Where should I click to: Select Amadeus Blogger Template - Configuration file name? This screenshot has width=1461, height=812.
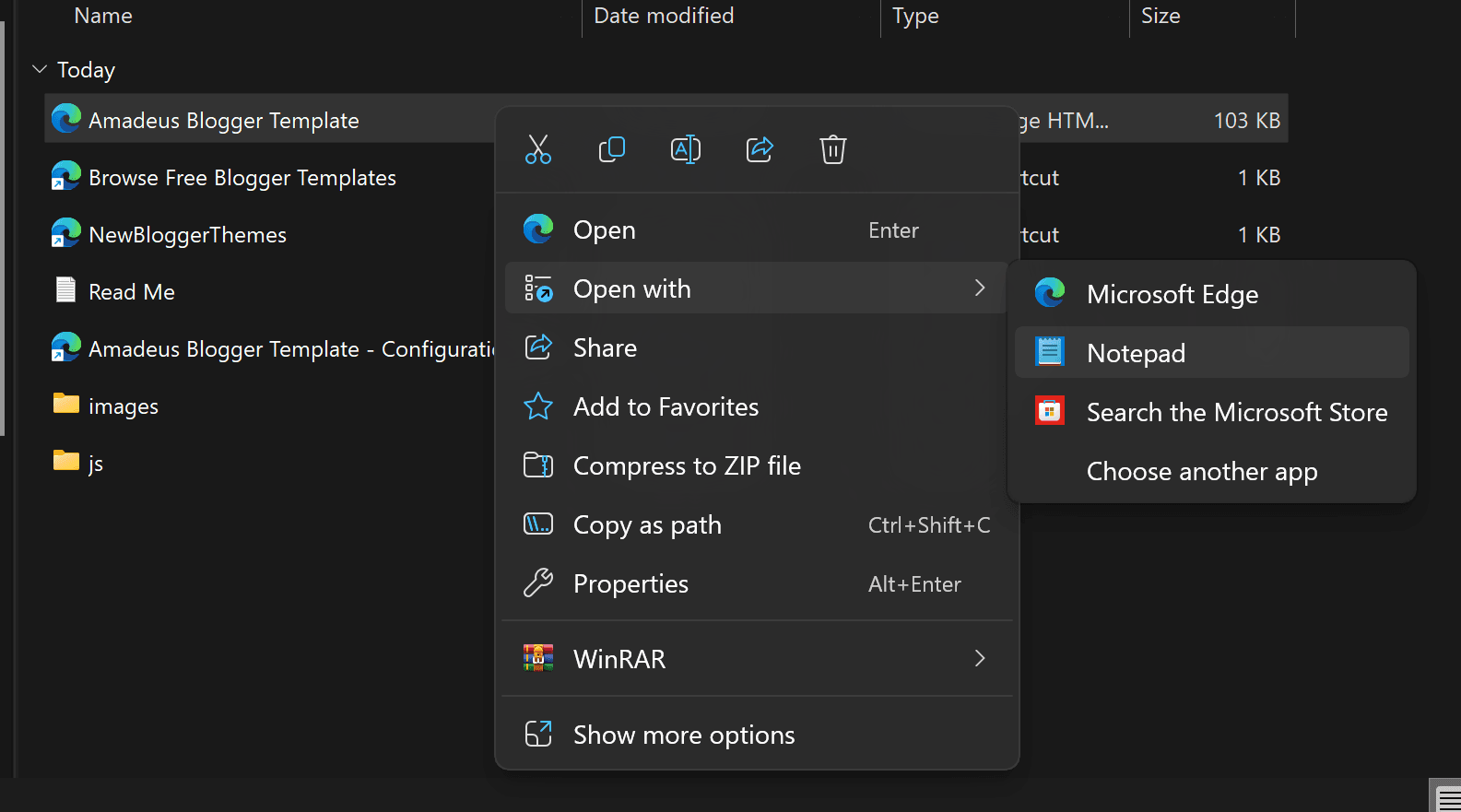[x=292, y=348]
